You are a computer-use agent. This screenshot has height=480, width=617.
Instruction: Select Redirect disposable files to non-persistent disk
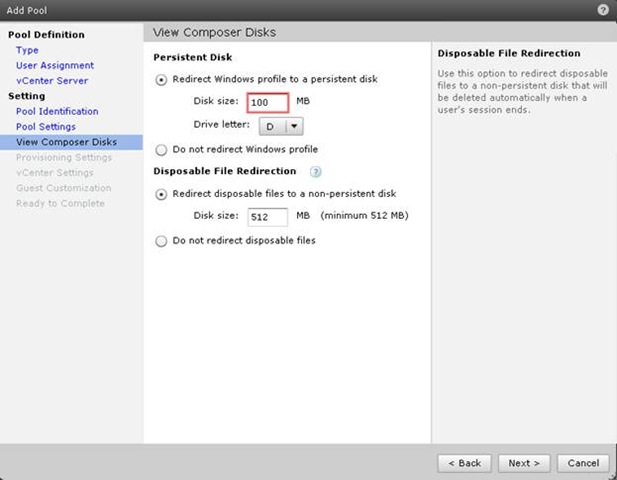pos(161,194)
